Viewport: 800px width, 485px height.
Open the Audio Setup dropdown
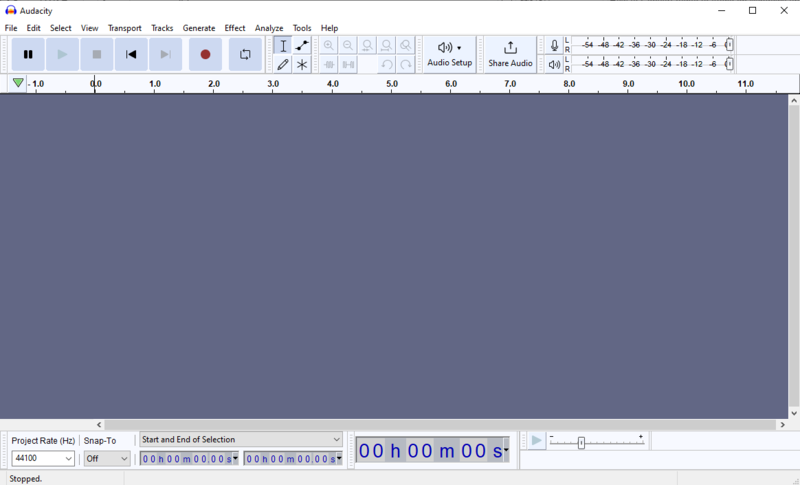[449, 54]
